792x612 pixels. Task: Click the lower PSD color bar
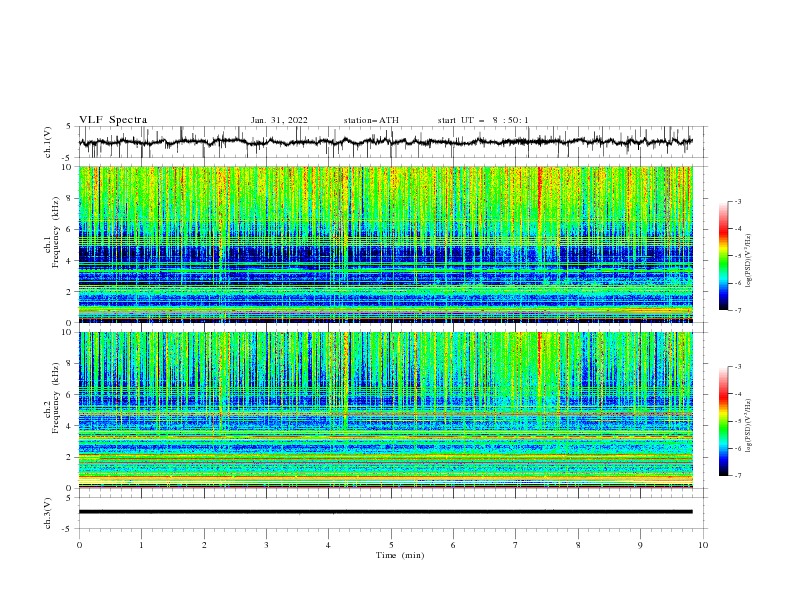coord(723,421)
